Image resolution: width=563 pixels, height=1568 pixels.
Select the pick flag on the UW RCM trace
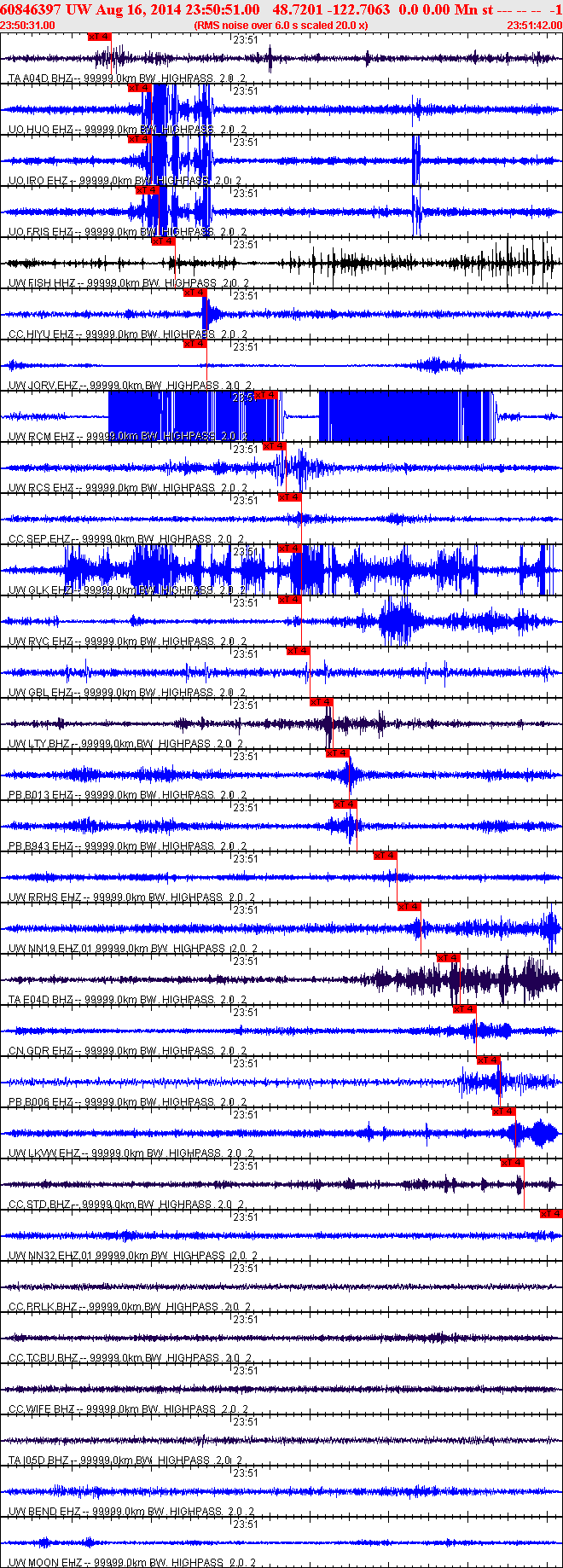[x=266, y=395]
